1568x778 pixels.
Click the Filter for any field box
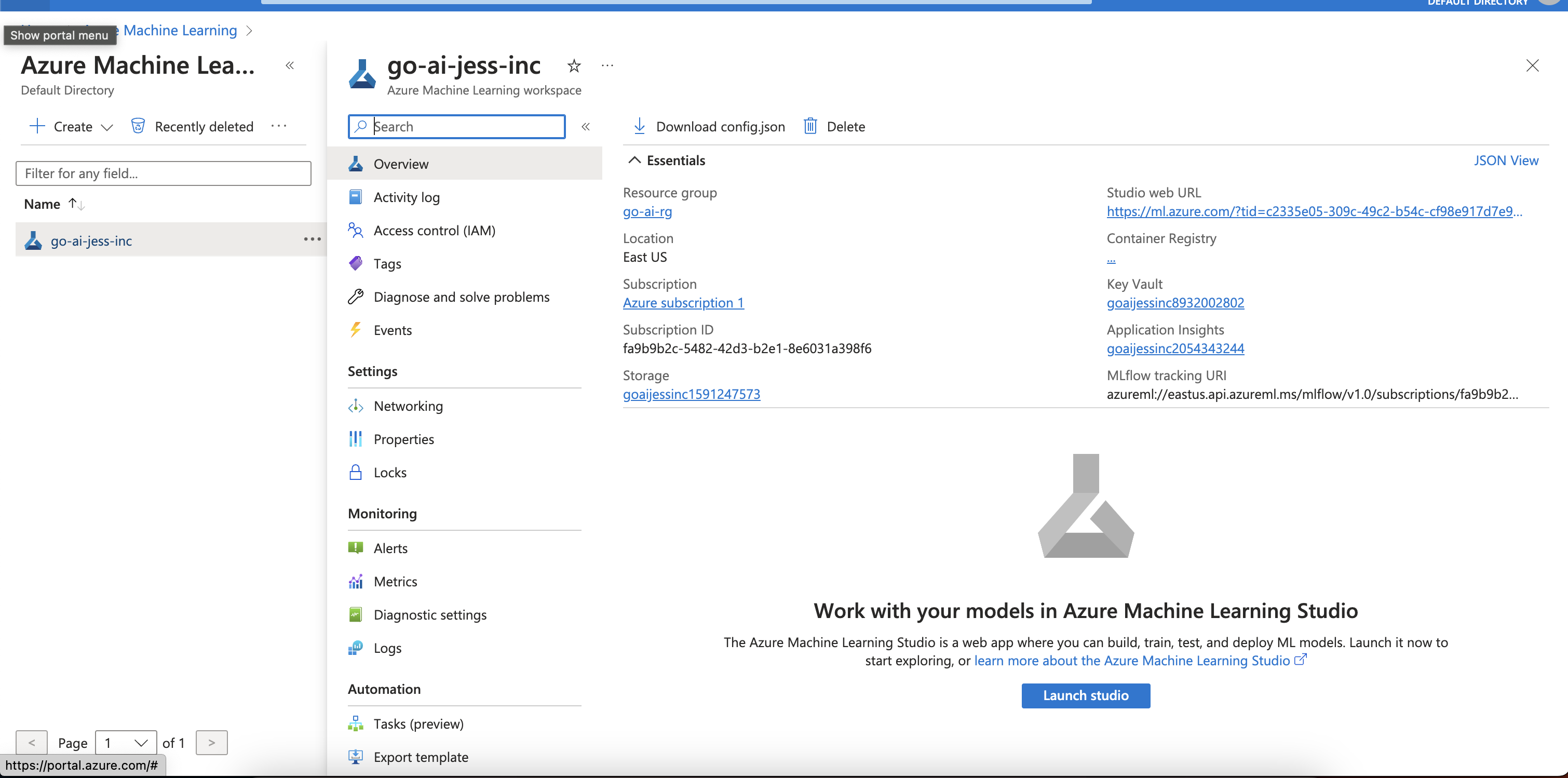(x=163, y=173)
